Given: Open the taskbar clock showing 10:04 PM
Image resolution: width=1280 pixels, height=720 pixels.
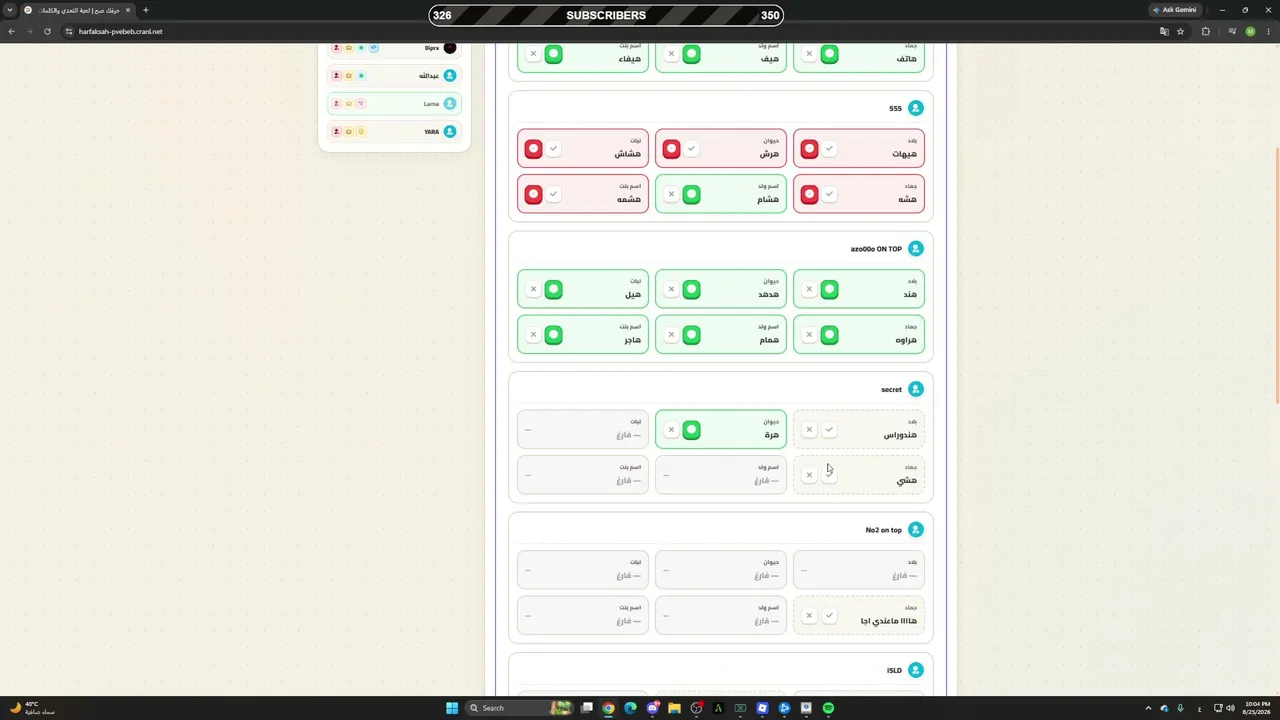Looking at the screenshot, I should tap(1258, 708).
